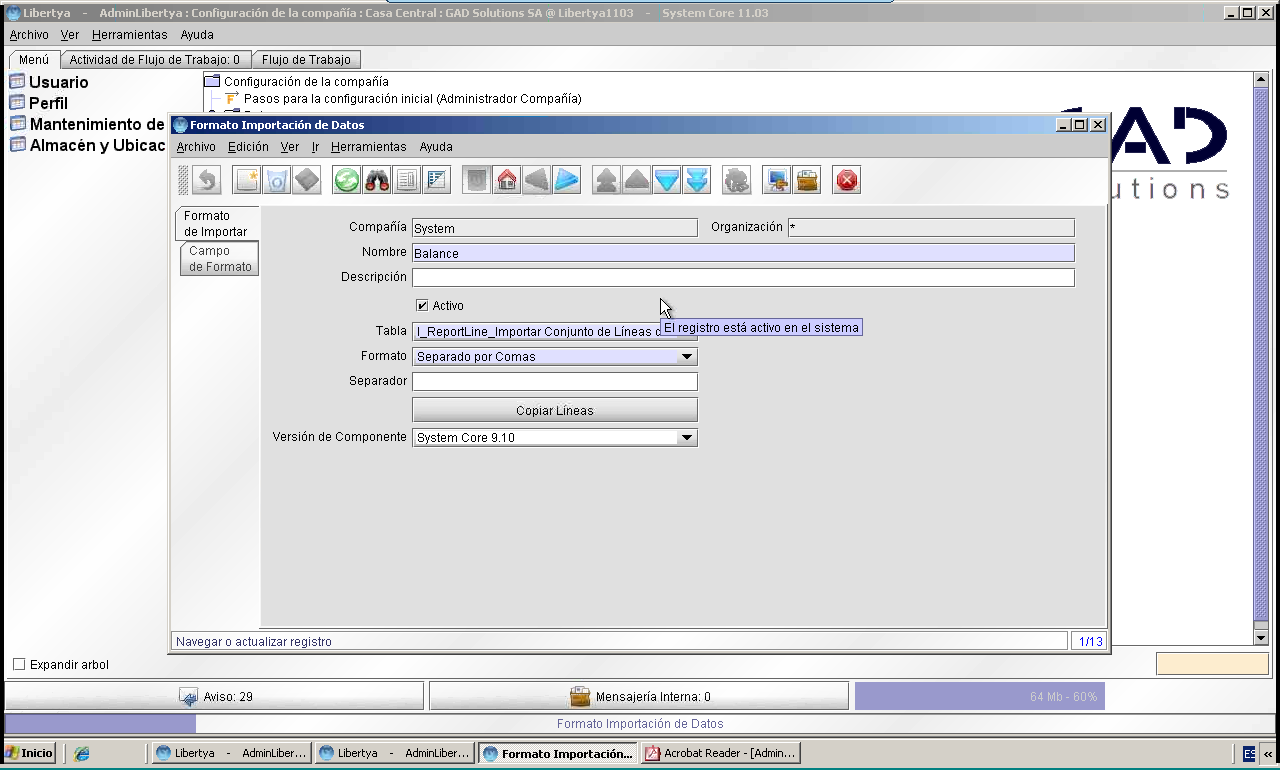Enable the Expandir arbol checkbox
Image resolution: width=1280 pixels, height=770 pixels.
pyautogui.click(x=19, y=664)
